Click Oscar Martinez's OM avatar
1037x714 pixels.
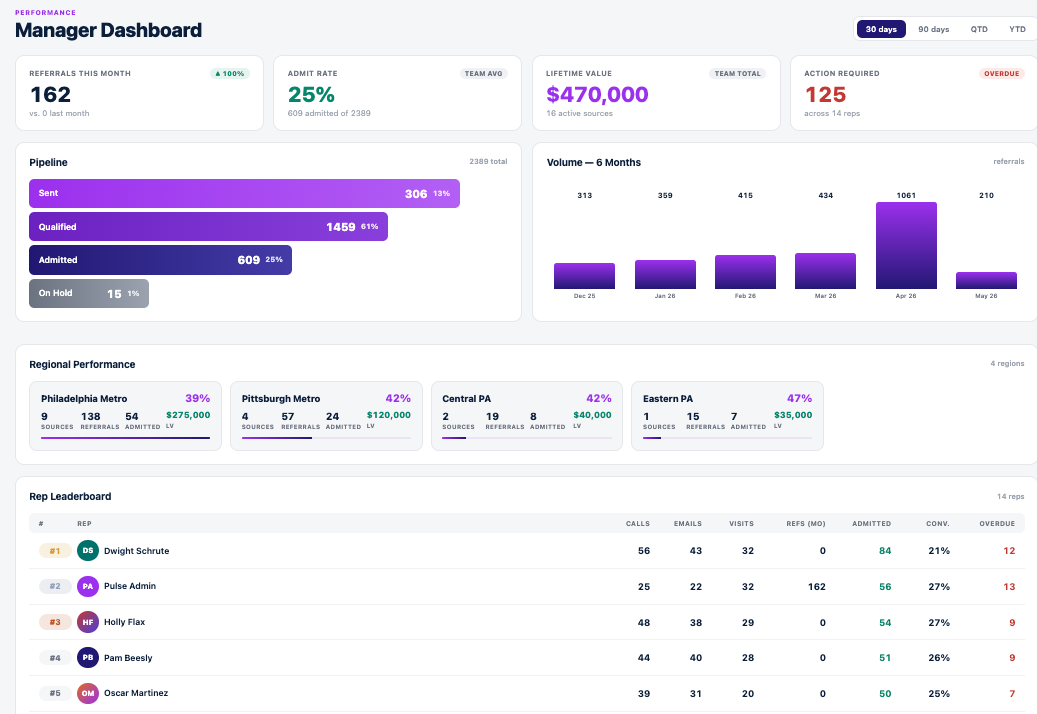88,693
